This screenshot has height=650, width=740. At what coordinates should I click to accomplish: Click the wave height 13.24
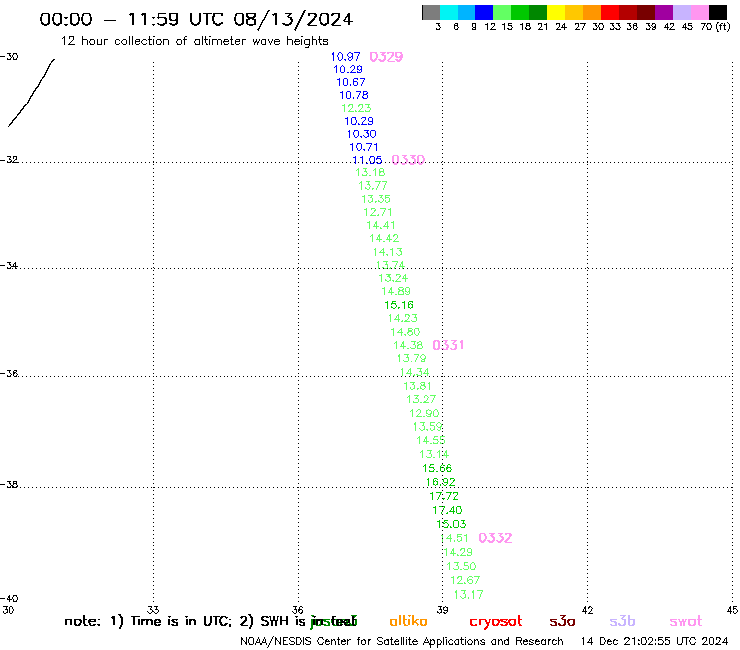pyautogui.click(x=393, y=278)
